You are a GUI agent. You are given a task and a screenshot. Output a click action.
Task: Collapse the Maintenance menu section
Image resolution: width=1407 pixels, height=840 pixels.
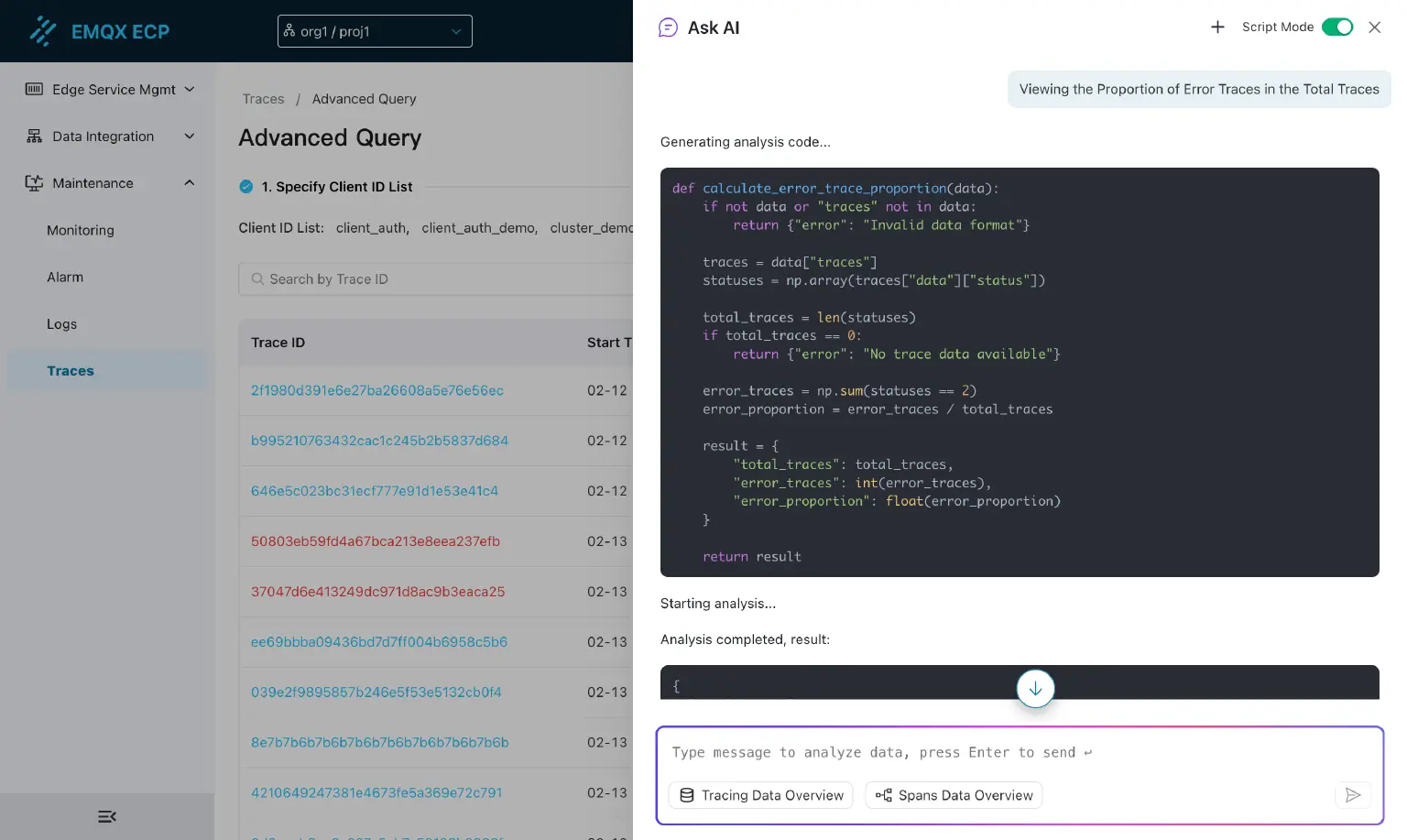click(190, 183)
